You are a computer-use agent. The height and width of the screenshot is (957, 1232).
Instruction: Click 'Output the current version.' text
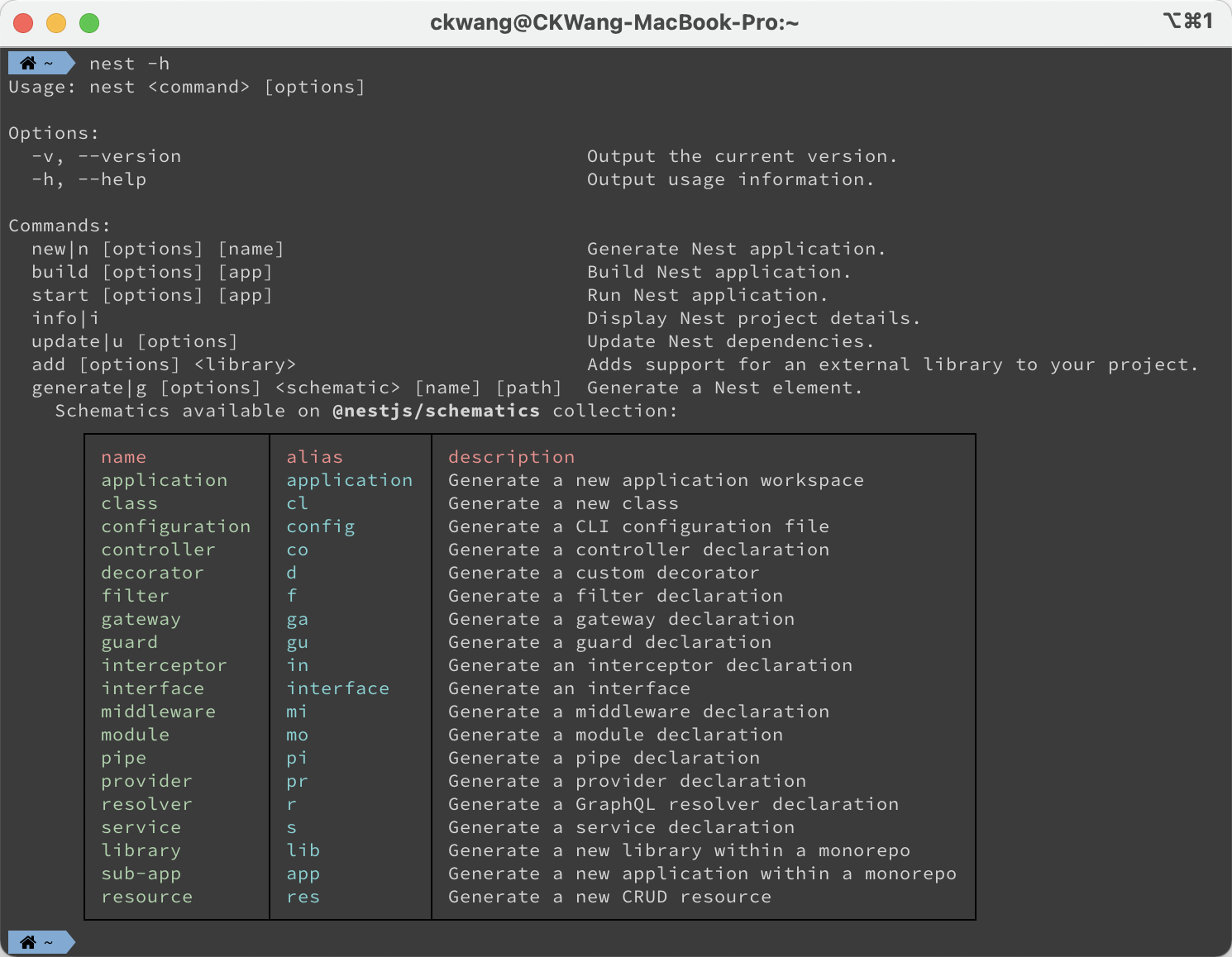click(743, 156)
